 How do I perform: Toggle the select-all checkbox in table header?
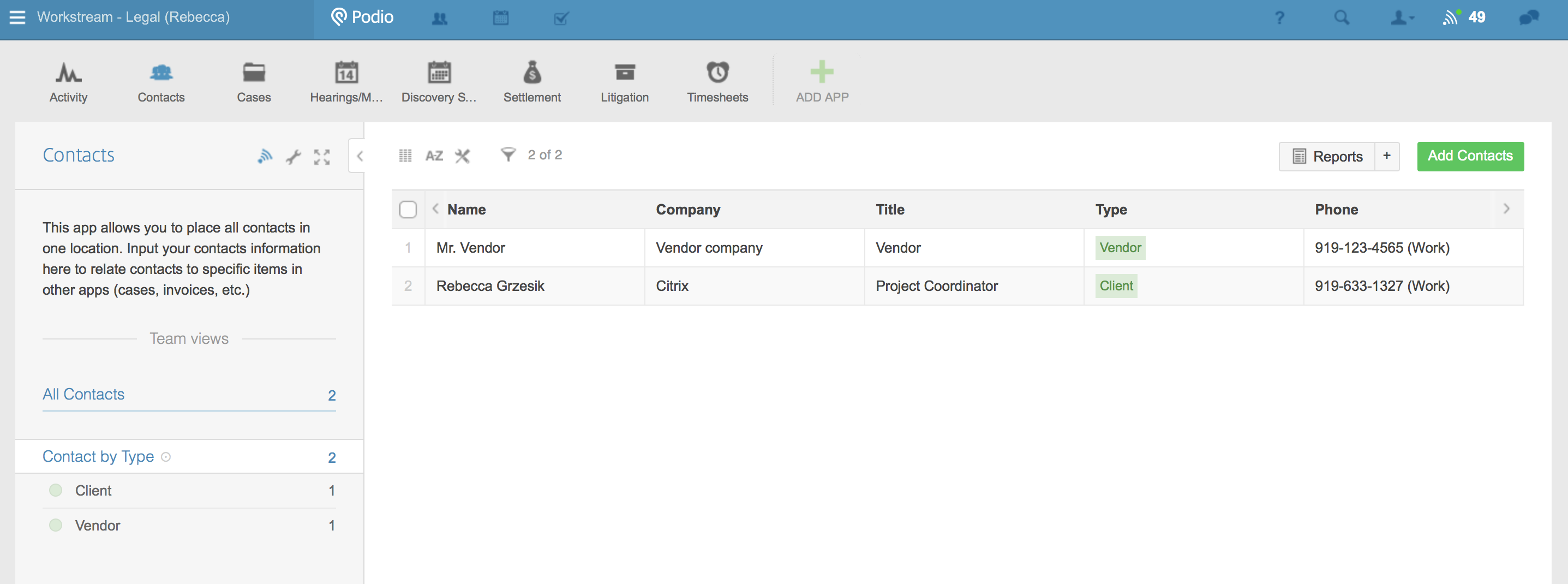click(x=408, y=210)
